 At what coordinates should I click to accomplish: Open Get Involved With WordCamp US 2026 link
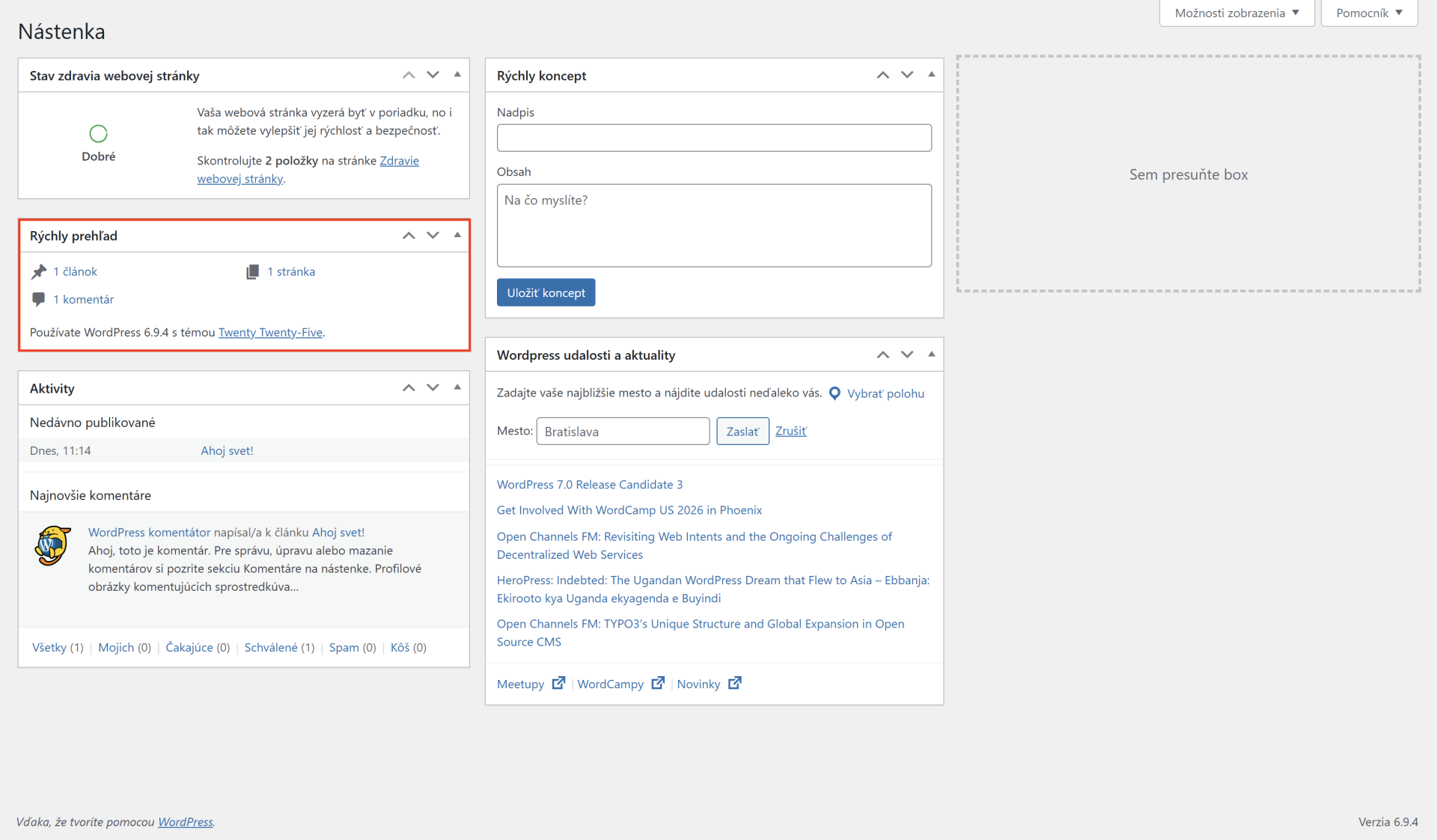[629, 509]
